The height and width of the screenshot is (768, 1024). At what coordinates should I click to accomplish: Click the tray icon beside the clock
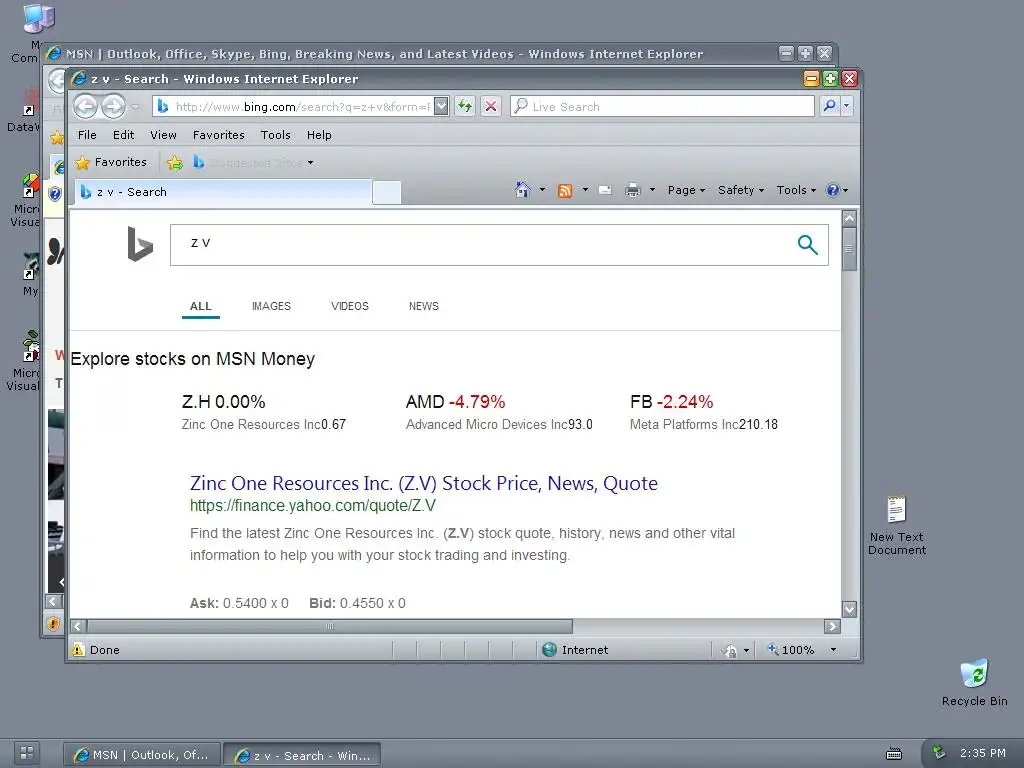[938, 753]
